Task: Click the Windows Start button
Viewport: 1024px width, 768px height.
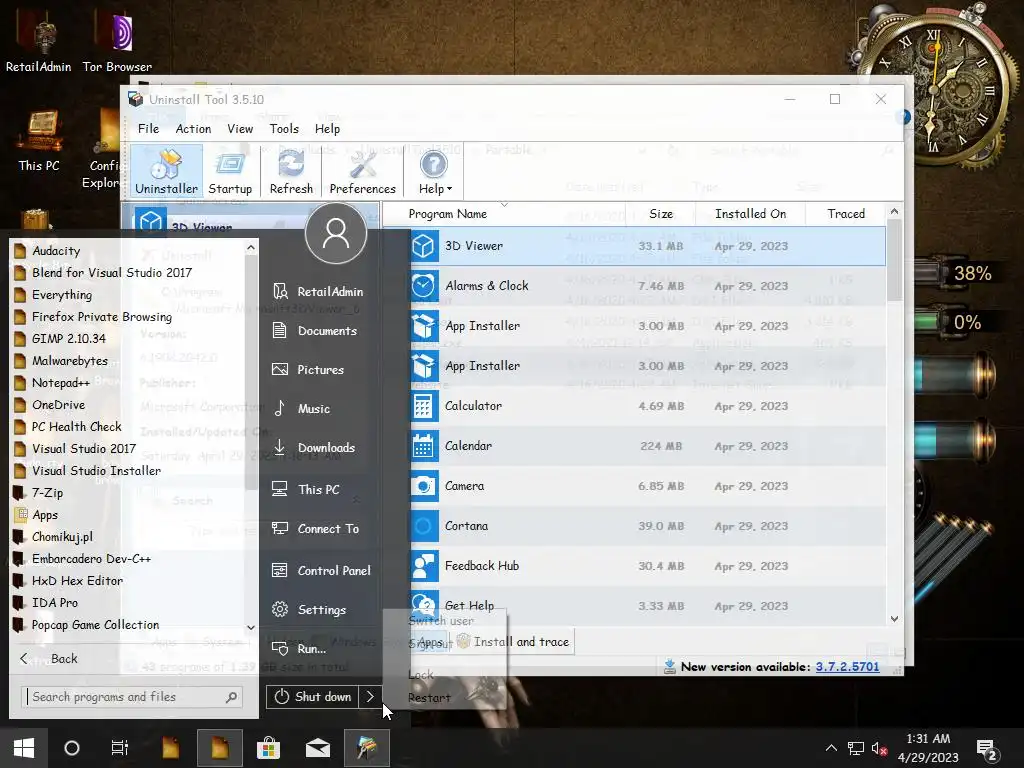Action: coord(24,748)
